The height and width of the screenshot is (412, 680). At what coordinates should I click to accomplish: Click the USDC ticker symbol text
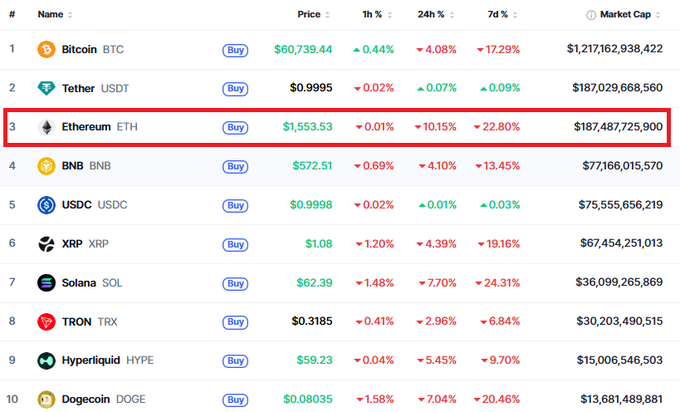[x=112, y=205]
